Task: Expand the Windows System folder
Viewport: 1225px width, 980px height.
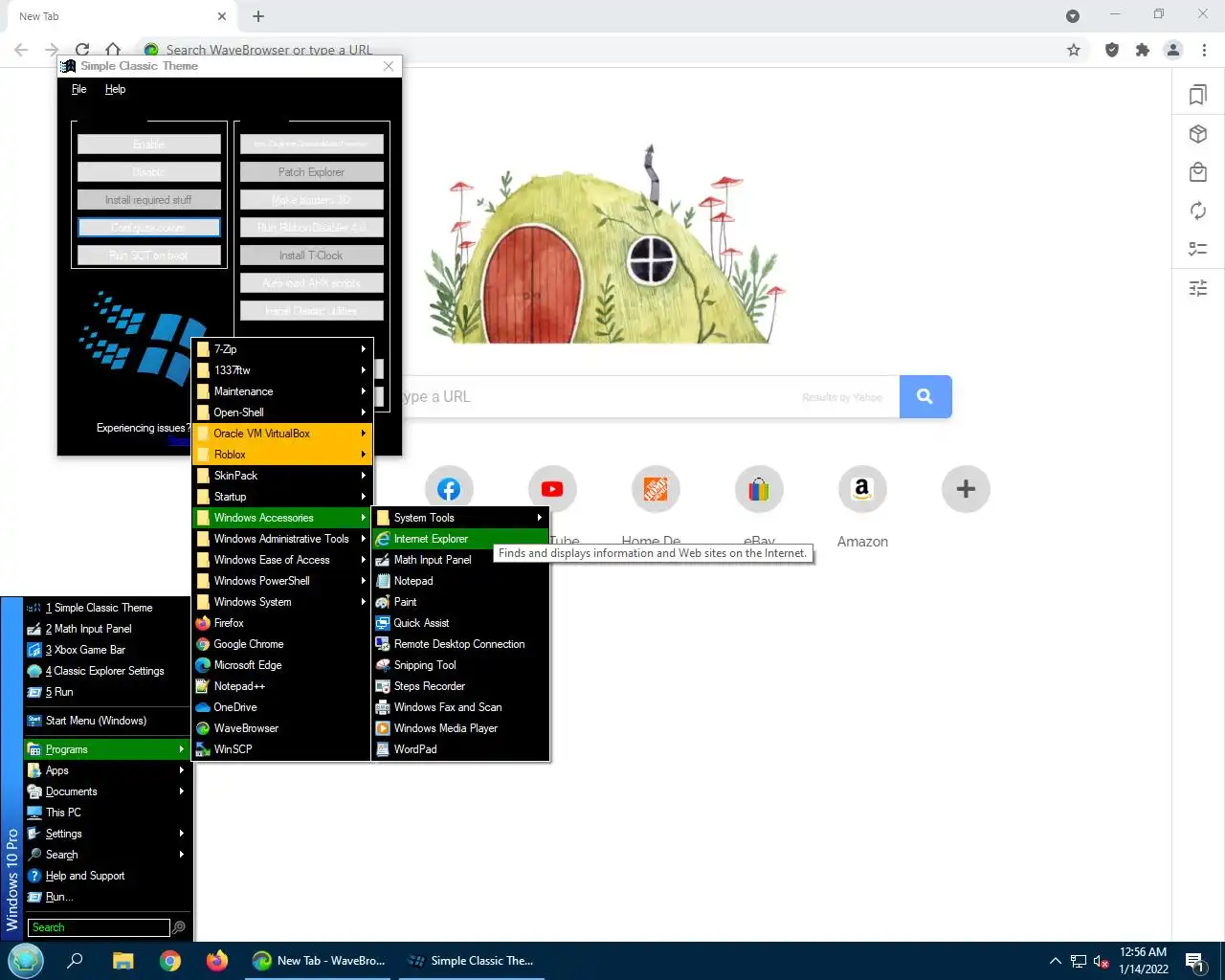Action: tap(281, 602)
